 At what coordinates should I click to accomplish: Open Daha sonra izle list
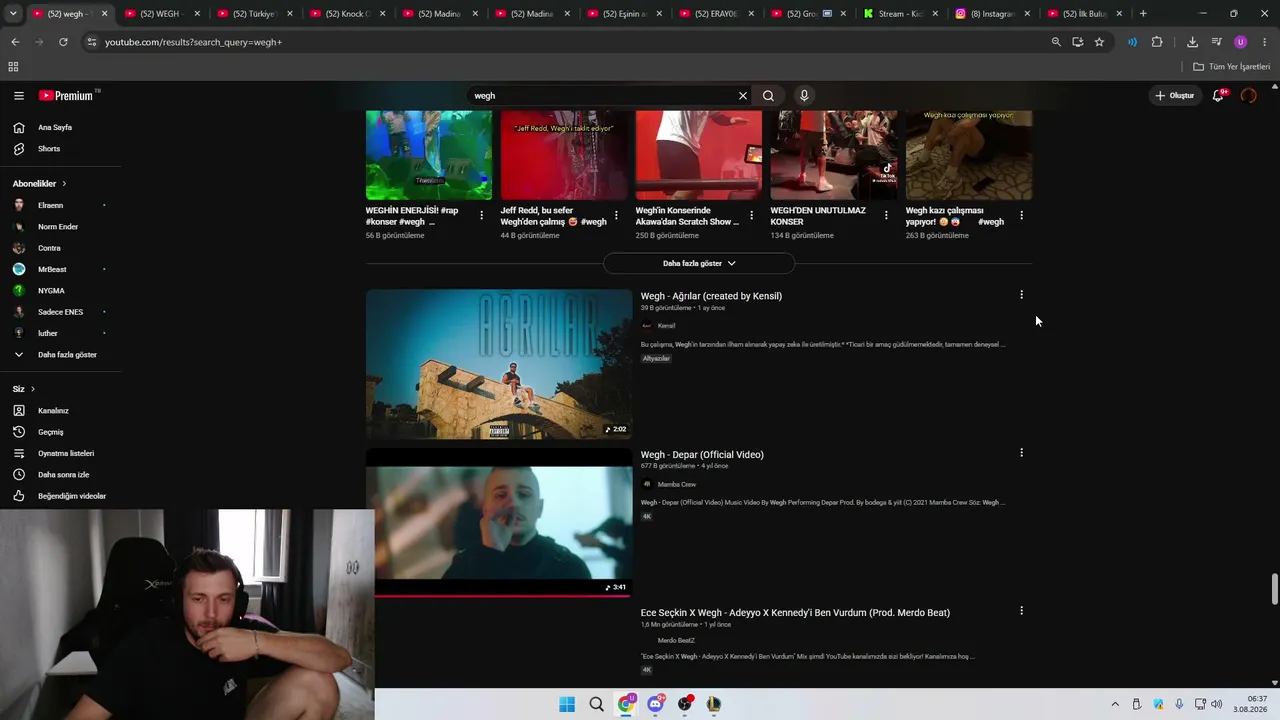(x=63, y=475)
